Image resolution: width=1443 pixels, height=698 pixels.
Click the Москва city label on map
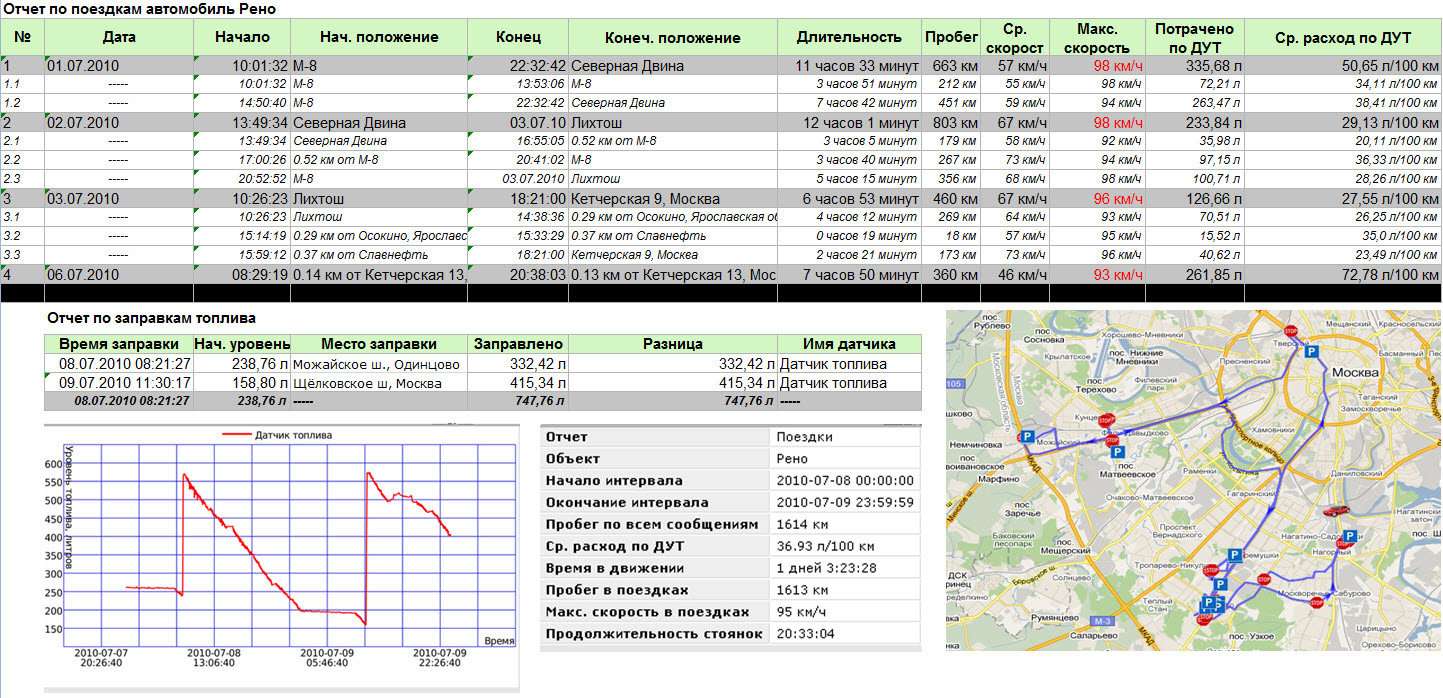(1355, 372)
